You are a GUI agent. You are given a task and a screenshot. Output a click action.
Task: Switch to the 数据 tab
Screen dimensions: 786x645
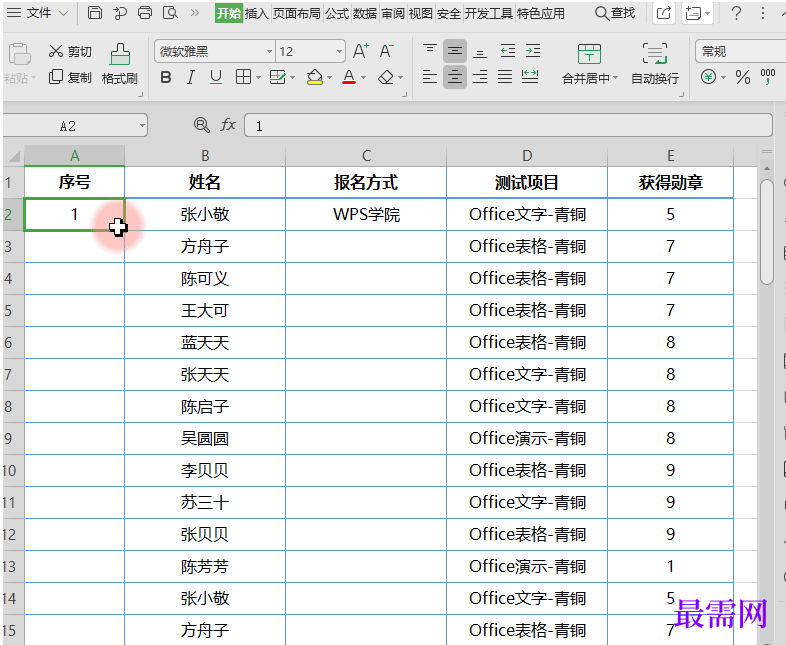click(365, 14)
